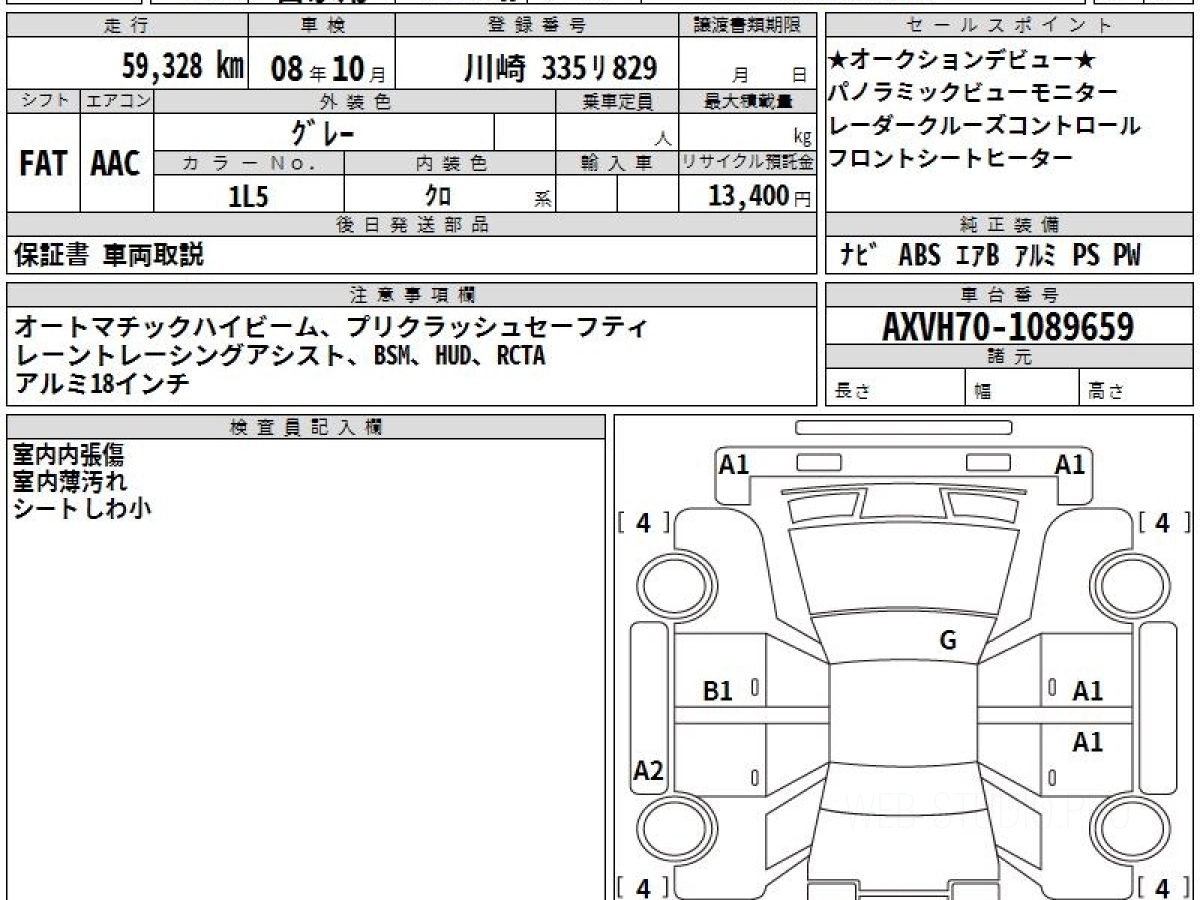Viewport: 1200px width, 900px height.
Task: Click the 輸入車 header
Action: [x=617, y=163]
